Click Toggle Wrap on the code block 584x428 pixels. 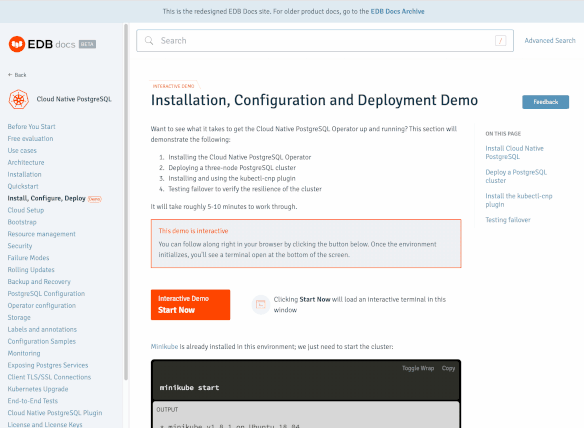(x=418, y=368)
